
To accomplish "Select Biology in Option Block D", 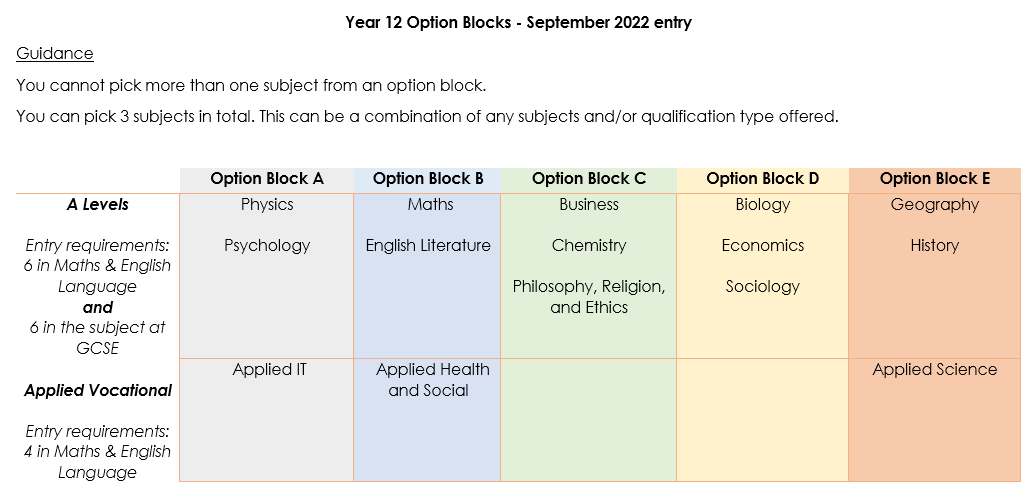I will (x=762, y=205).
